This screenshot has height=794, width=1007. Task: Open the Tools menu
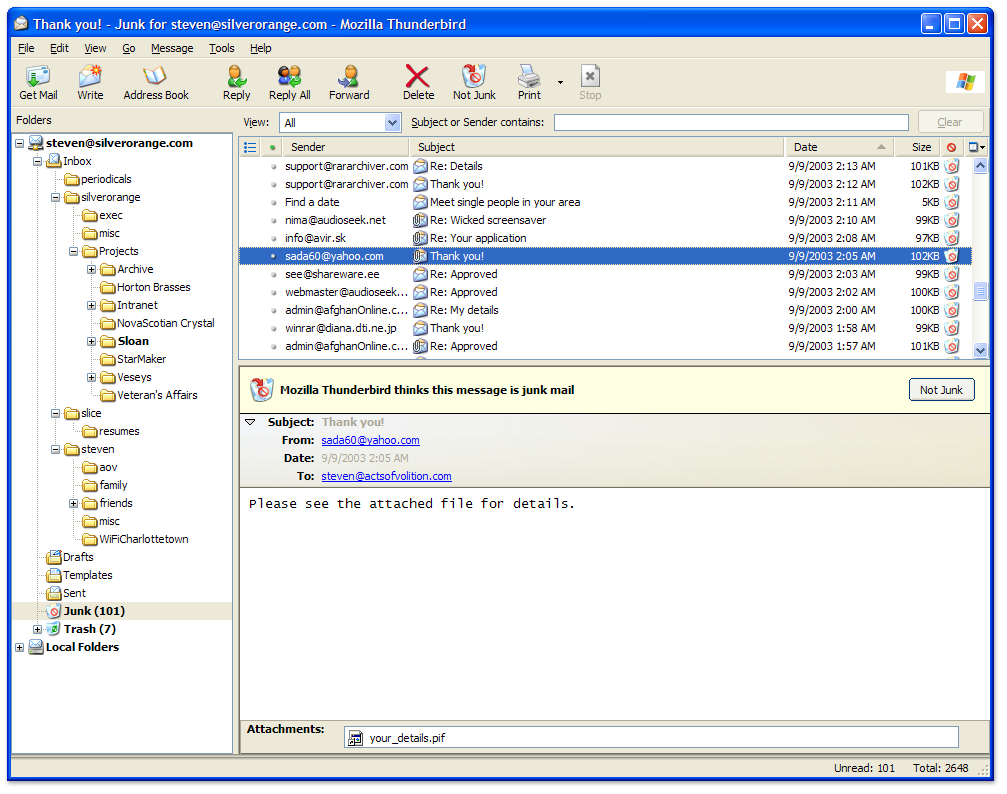pos(221,47)
